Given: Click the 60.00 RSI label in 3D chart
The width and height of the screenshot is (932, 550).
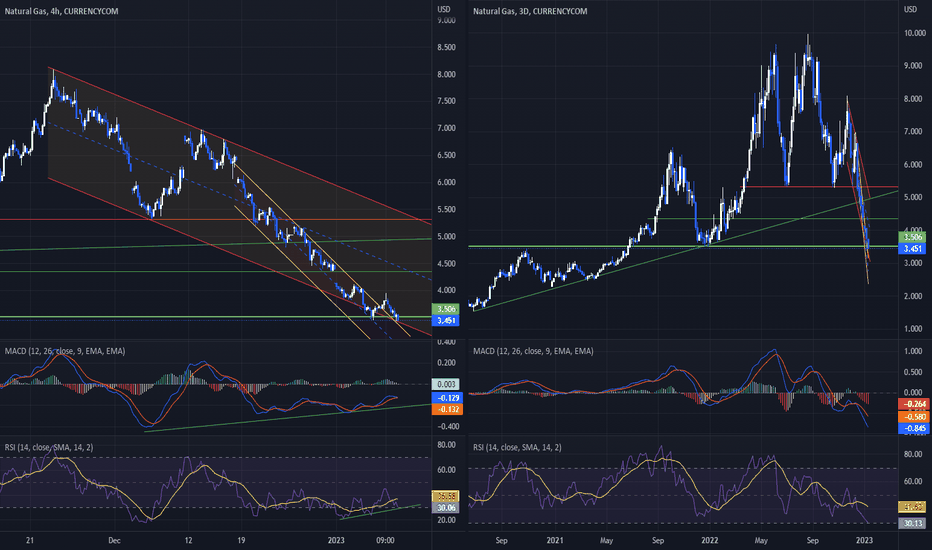Looking at the screenshot, I should point(913,481).
